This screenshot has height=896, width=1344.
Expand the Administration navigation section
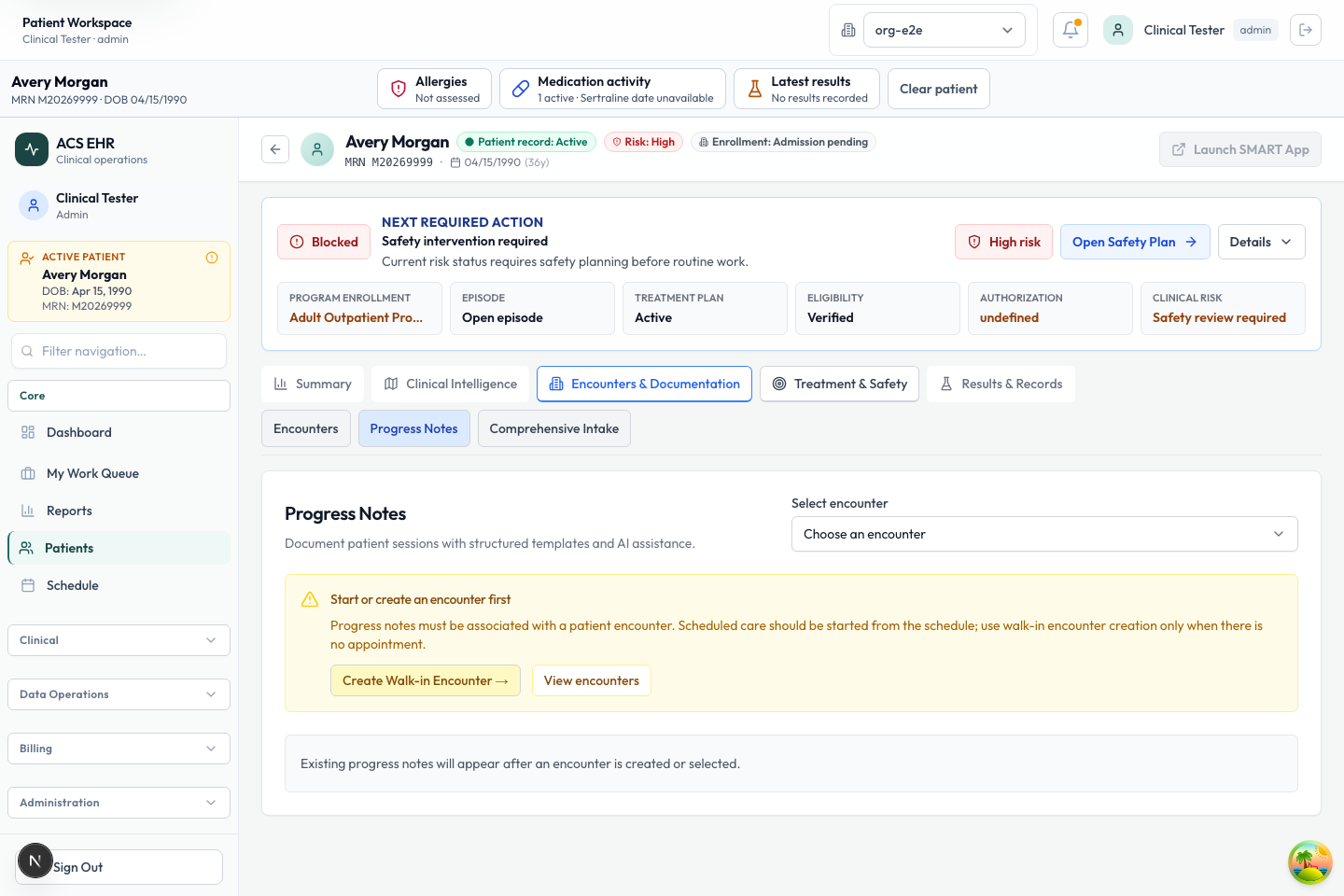(x=119, y=803)
